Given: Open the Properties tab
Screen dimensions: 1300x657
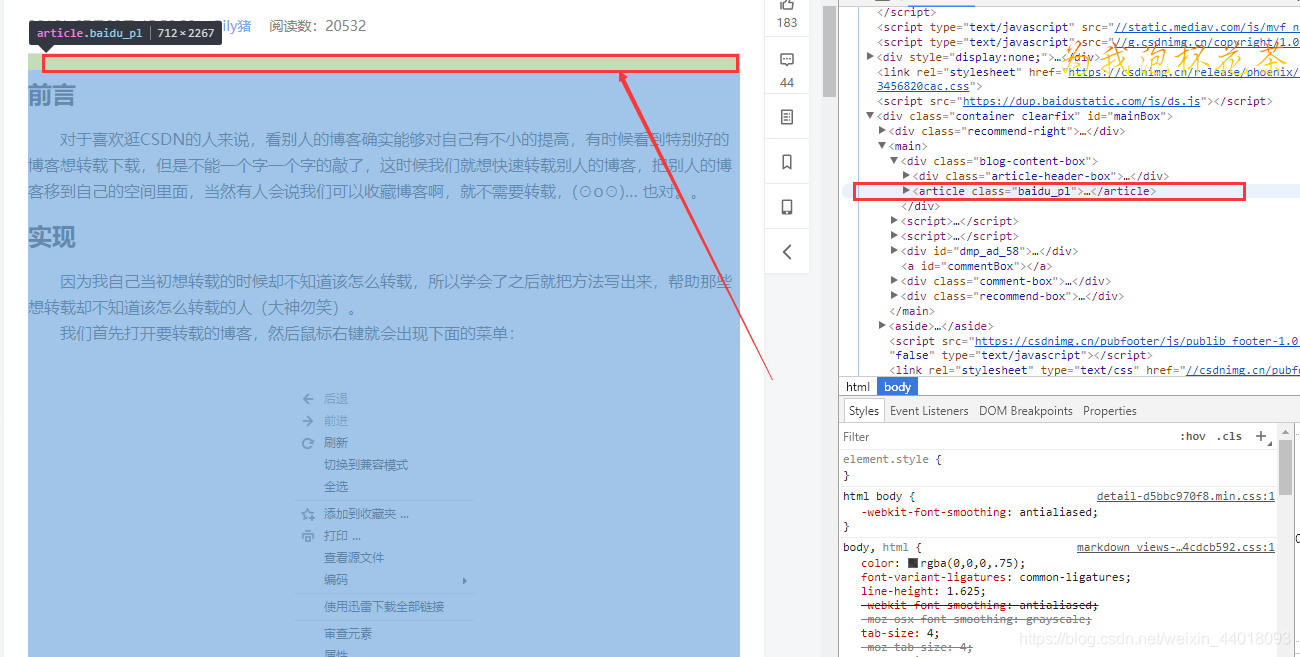Looking at the screenshot, I should point(1110,411).
